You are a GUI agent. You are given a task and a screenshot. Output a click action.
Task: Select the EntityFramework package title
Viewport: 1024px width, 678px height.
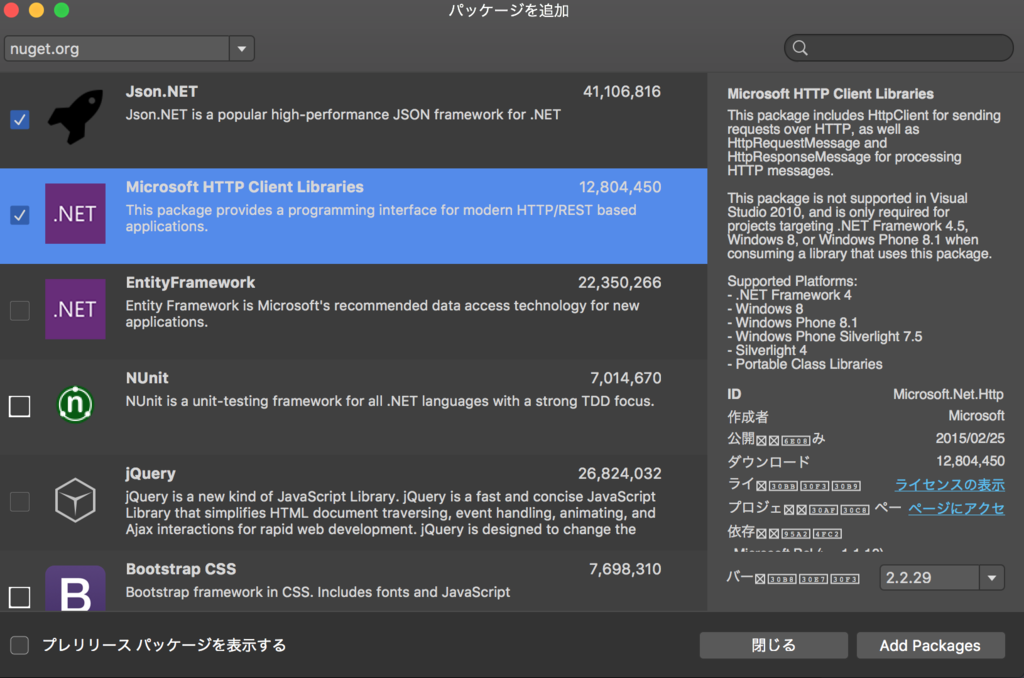pyautogui.click(x=190, y=282)
